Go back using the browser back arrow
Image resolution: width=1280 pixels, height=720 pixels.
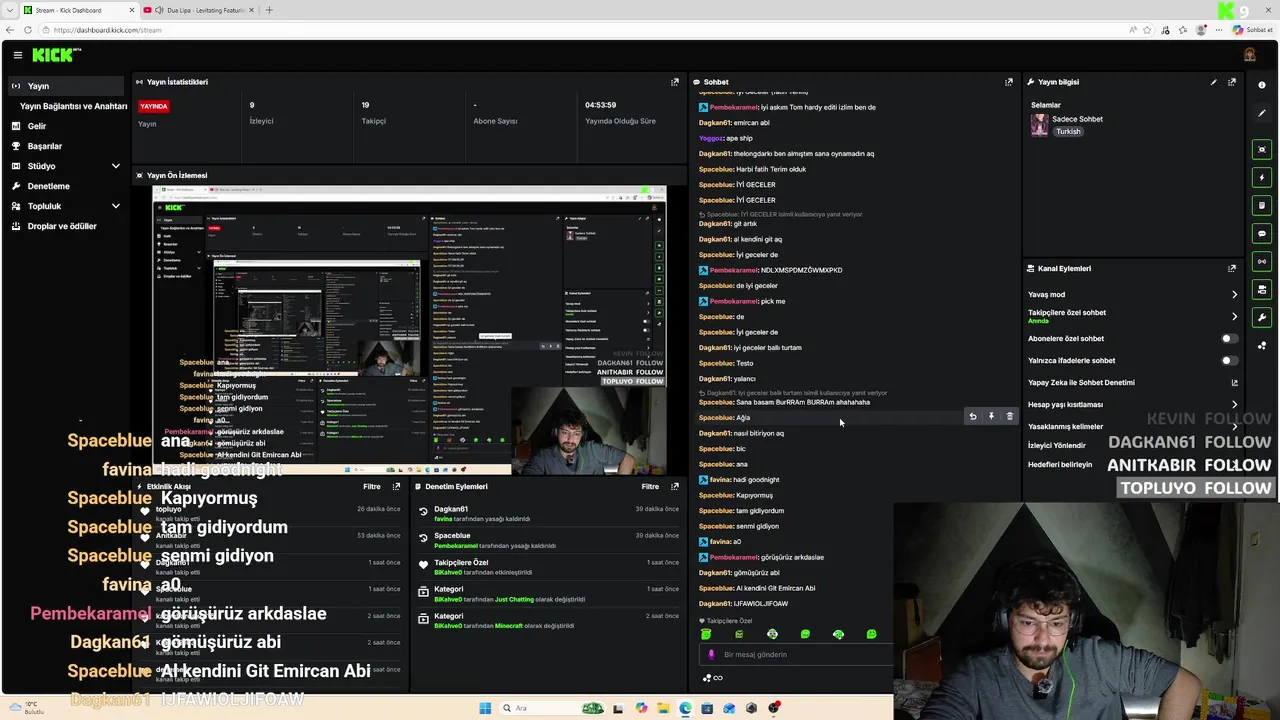11,30
